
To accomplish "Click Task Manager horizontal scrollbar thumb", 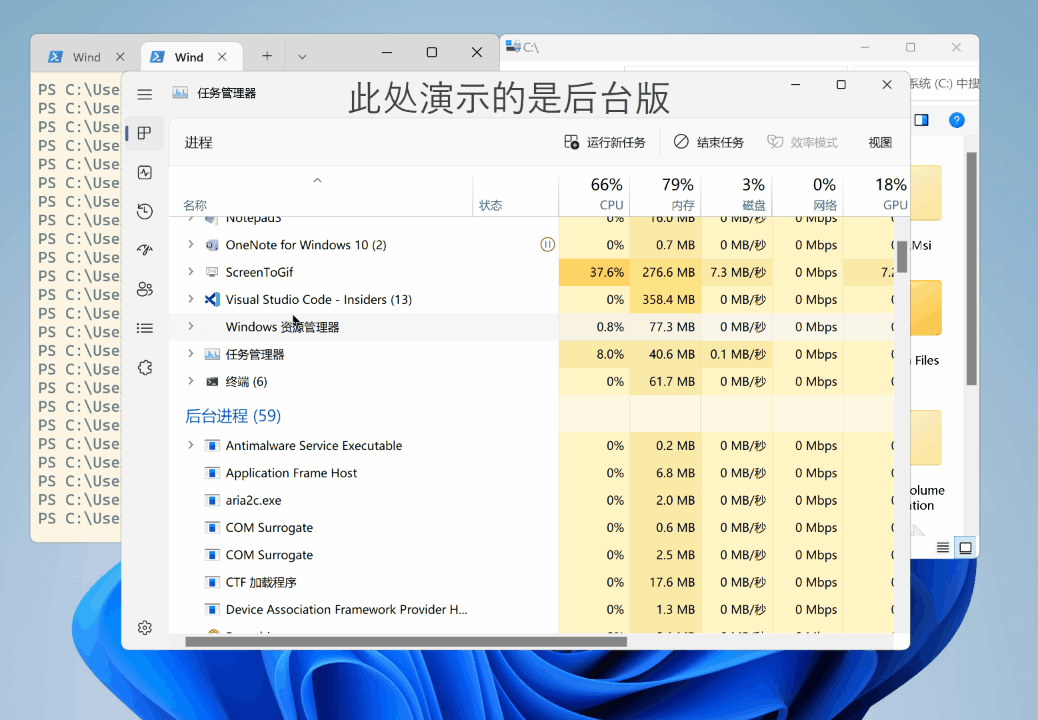I will (x=406, y=641).
